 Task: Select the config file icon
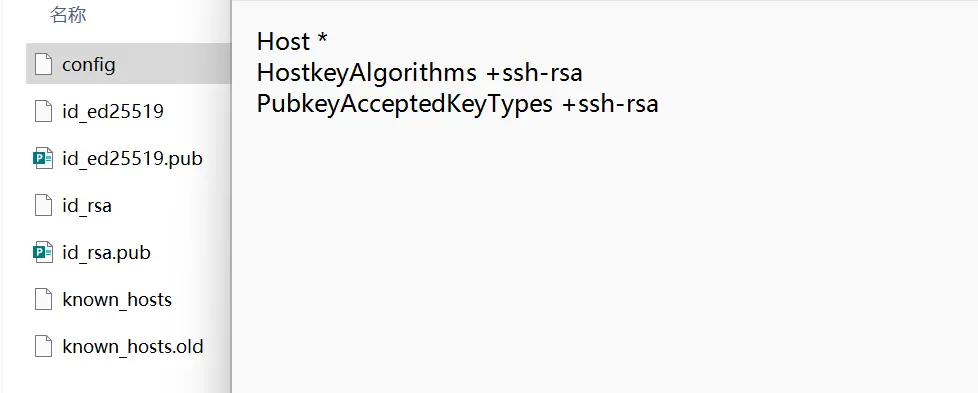[x=43, y=64]
